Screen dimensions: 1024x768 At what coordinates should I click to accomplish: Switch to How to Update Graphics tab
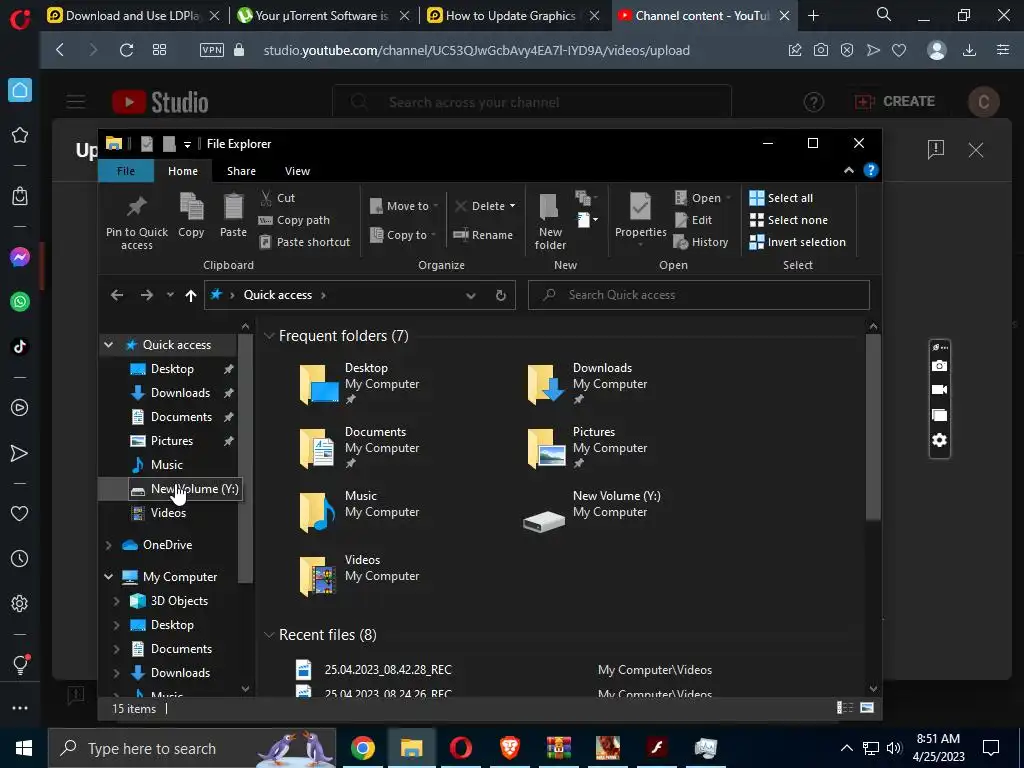pyautogui.click(x=511, y=16)
